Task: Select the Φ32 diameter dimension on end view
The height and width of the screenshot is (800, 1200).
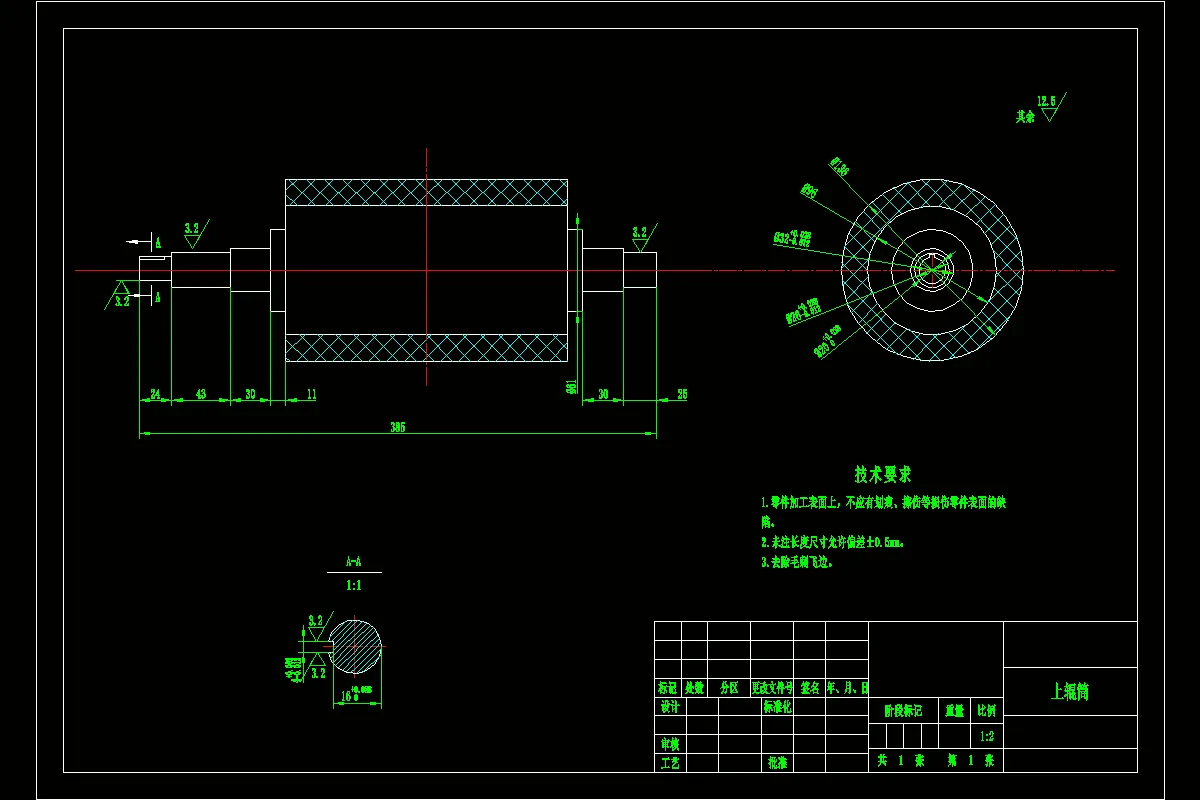Action: point(793,237)
